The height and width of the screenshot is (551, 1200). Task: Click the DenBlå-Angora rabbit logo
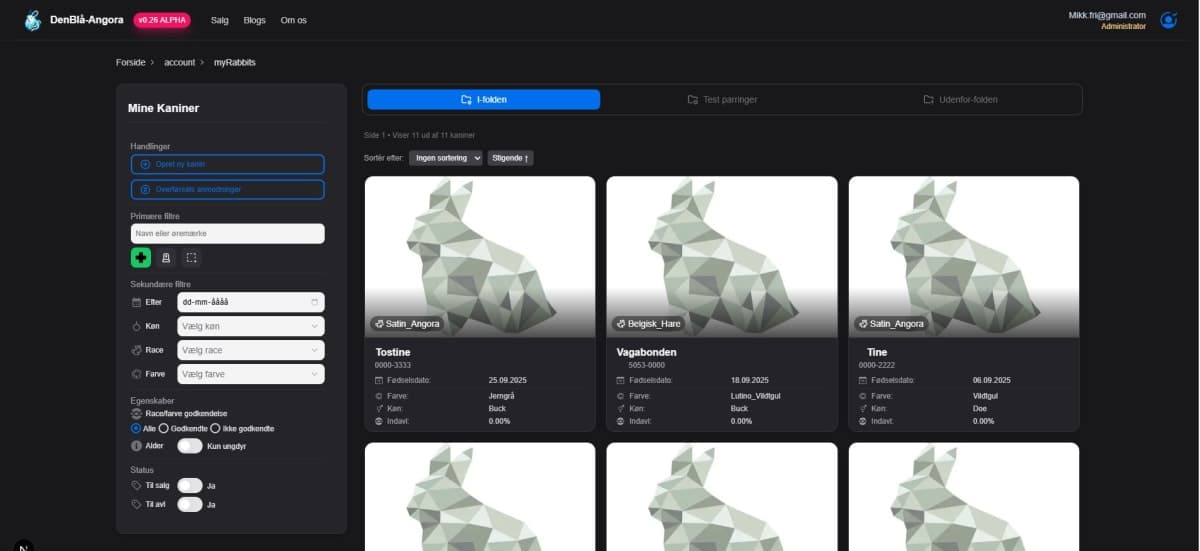point(33,20)
